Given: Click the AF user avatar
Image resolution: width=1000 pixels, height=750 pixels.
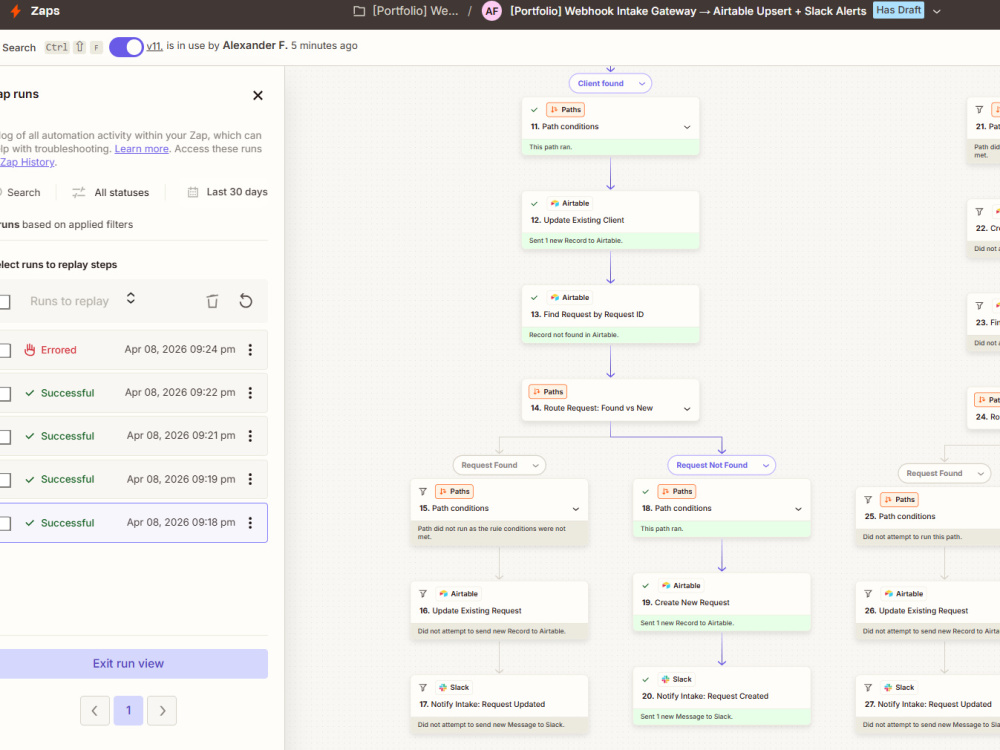Looking at the screenshot, I should pos(492,11).
